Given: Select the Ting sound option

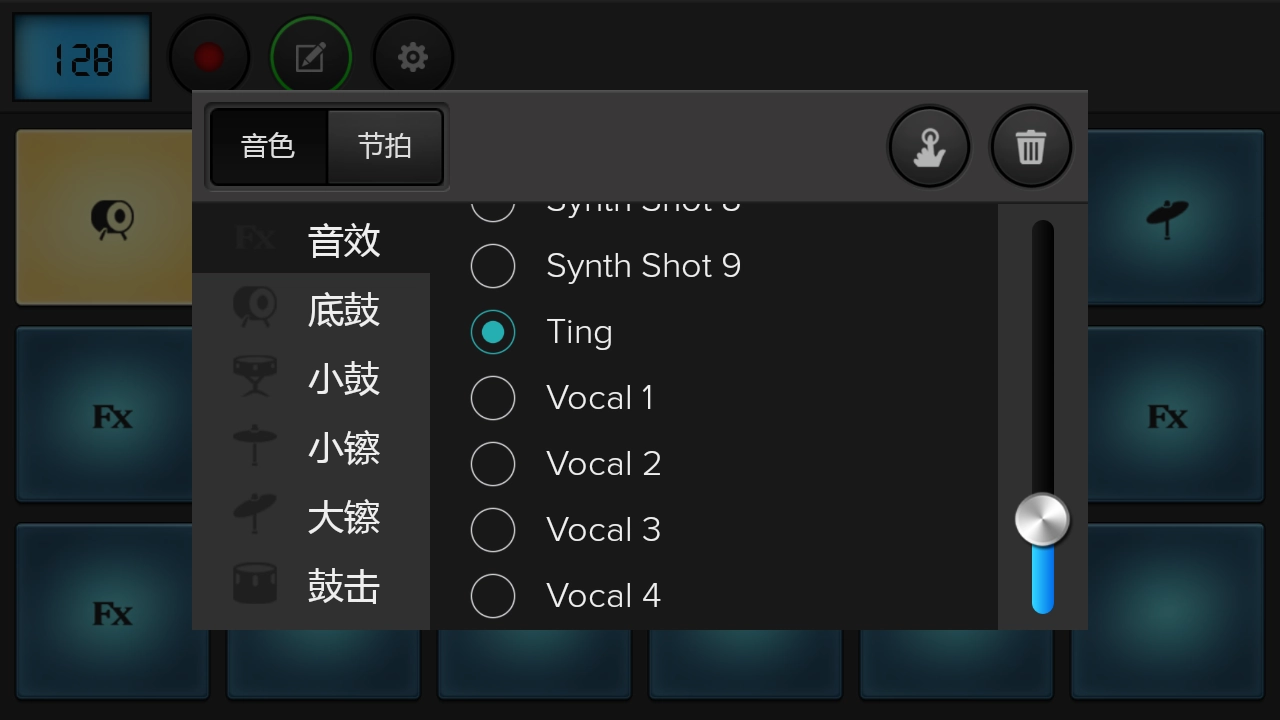Looking at the screenshot, I should pyautogui.click(x=493, y=332).
